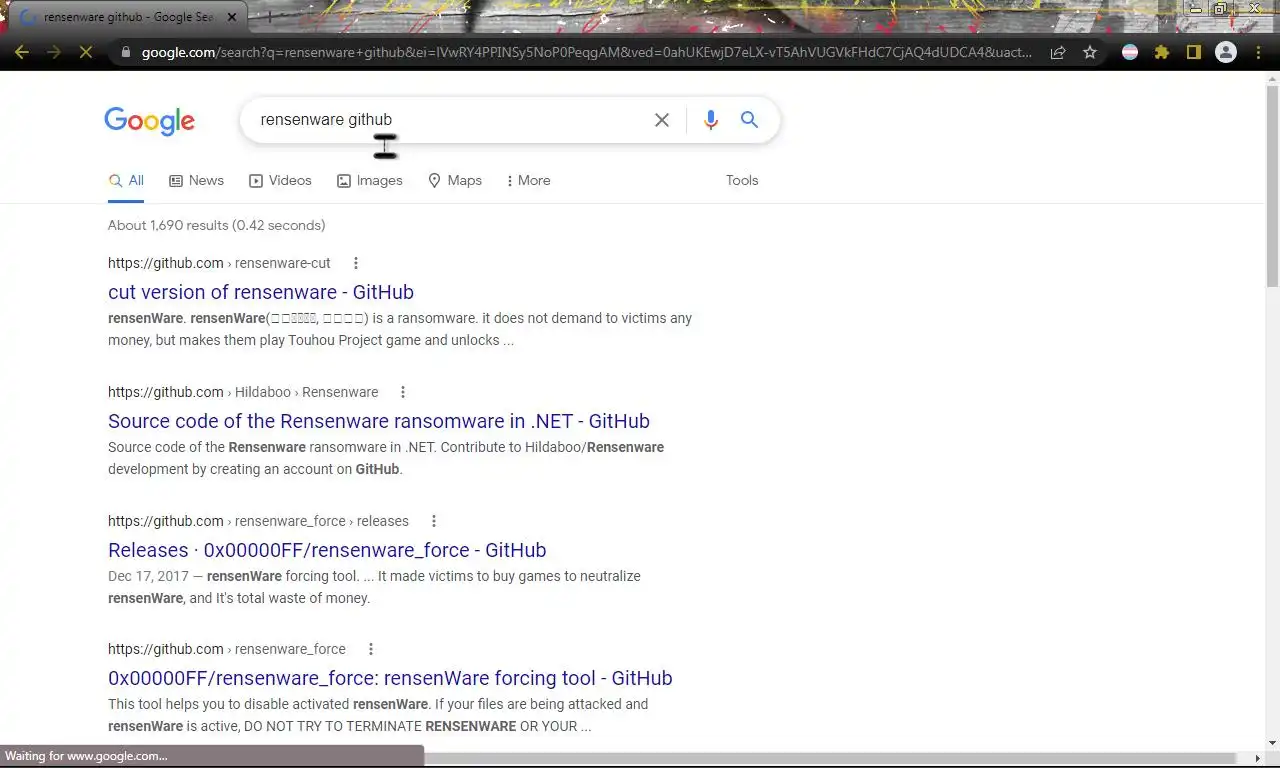Click the 'About 1,690 results' text
Viewport: 1280px width, 768px height.
216,225
